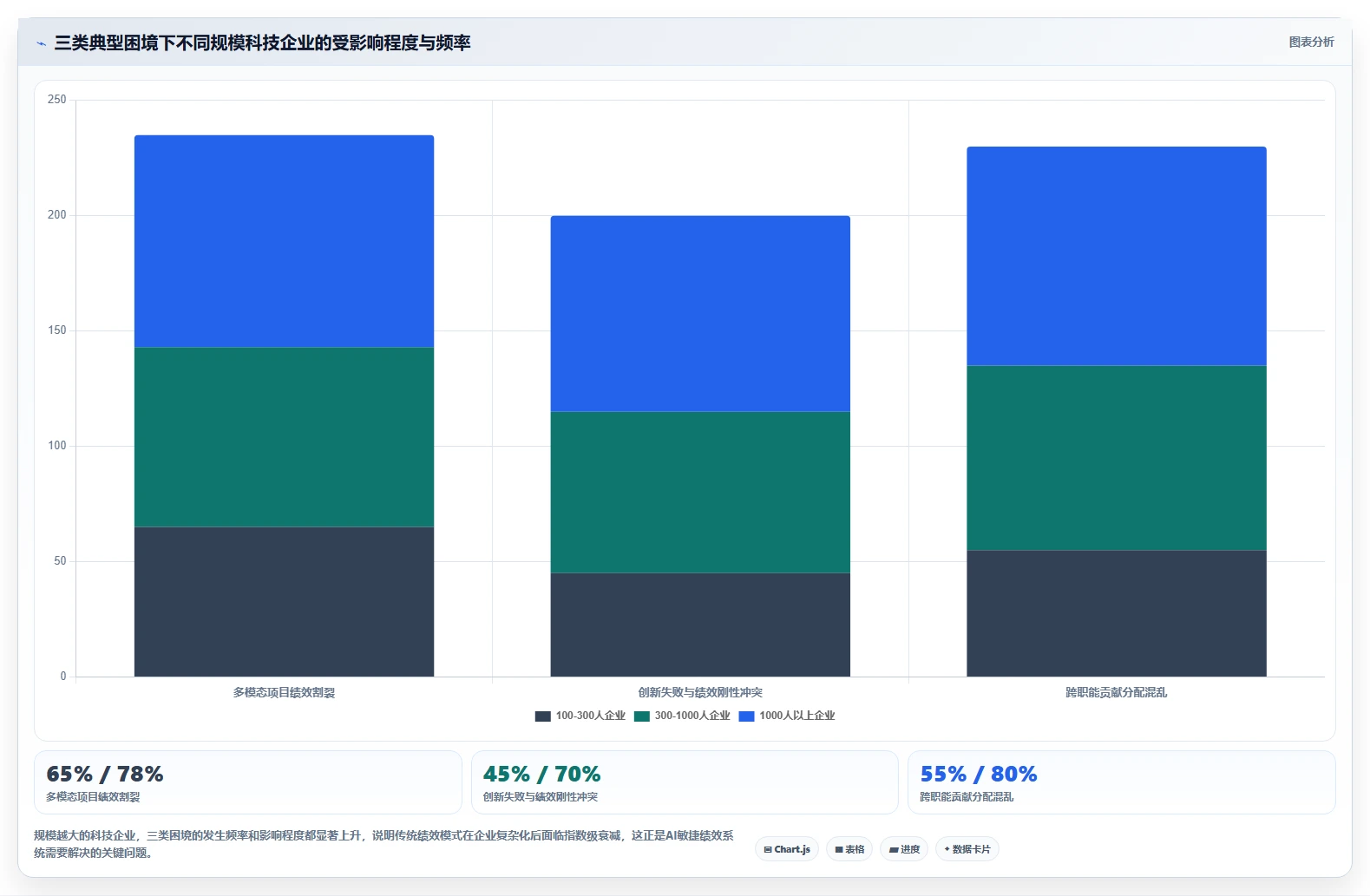Click the y-axis value 100

[57, 446]
